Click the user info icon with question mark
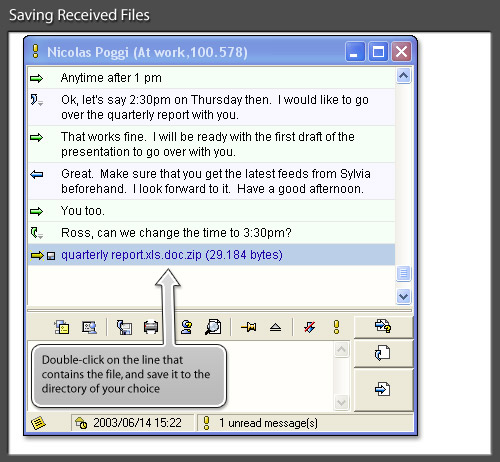The image size is (500, 462). pyautogui.click(x=186, y=327)
